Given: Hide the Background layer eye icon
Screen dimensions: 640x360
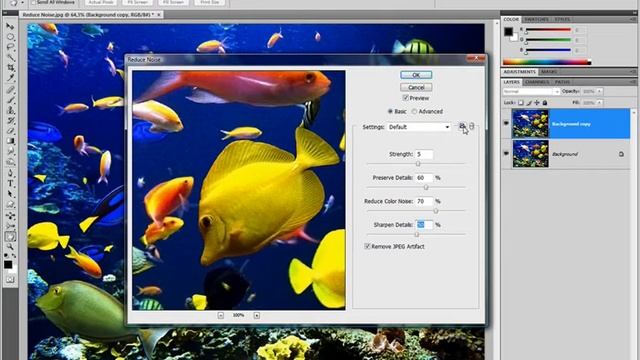Looking at the screenshot, I should click(x=506, y=154).
